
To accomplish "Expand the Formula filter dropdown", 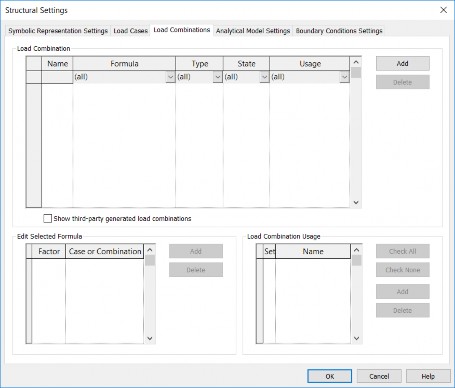I will tap(170, 77).
